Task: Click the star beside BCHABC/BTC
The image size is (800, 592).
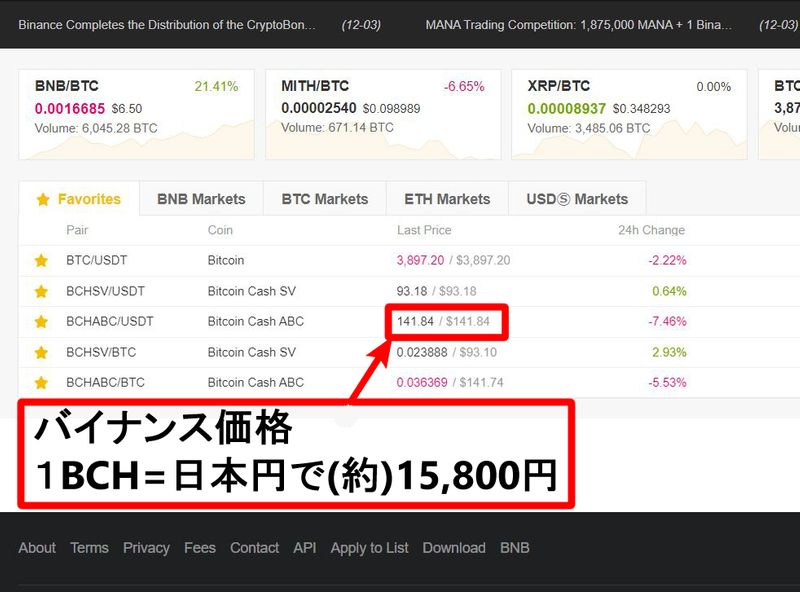Action: point(41,383)
